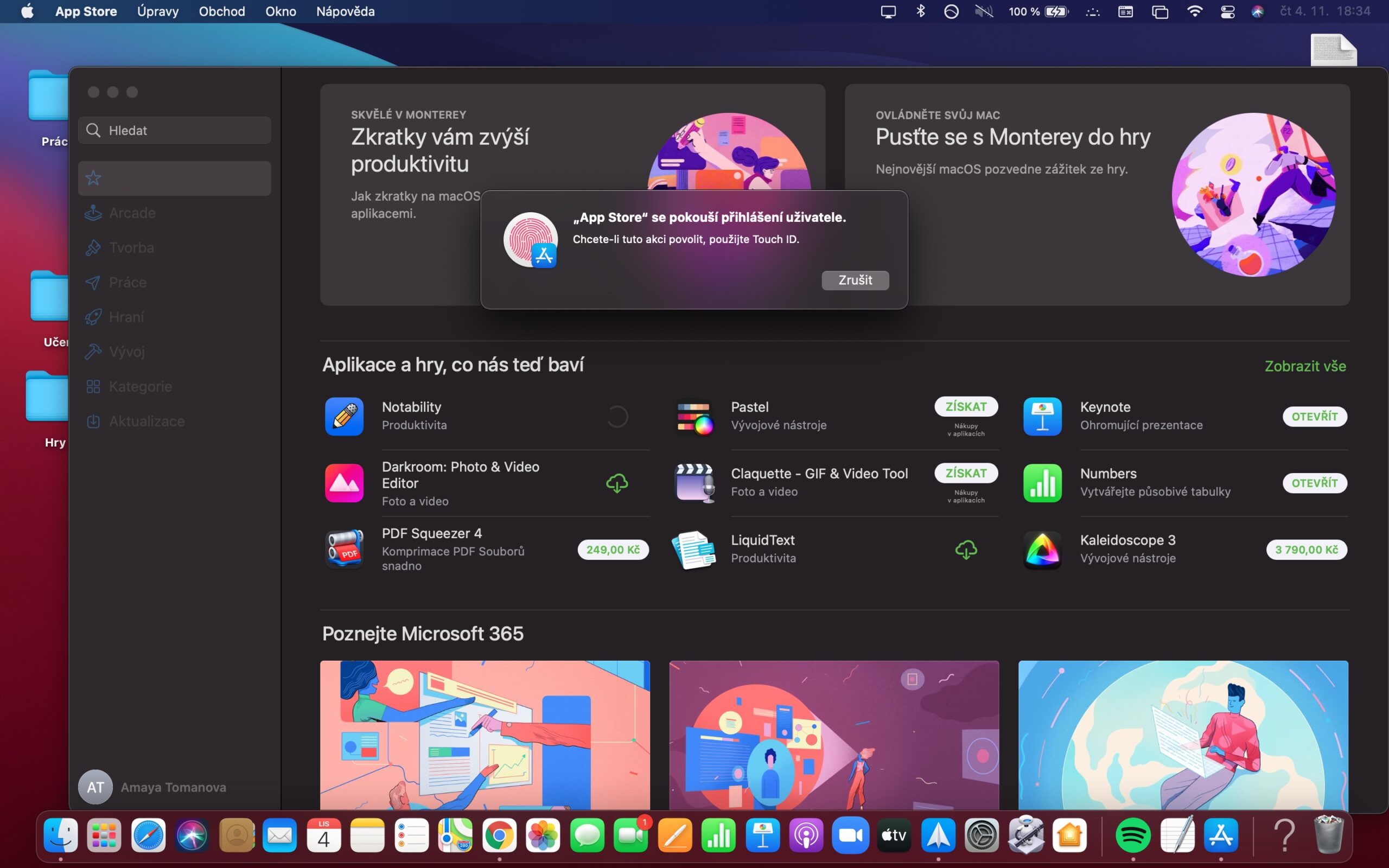Viewport: 1389px width, 868px height.
Task: Get Pastel with the ZÍSKAT button
Action: pyautogui.click(x=966, y=406)
